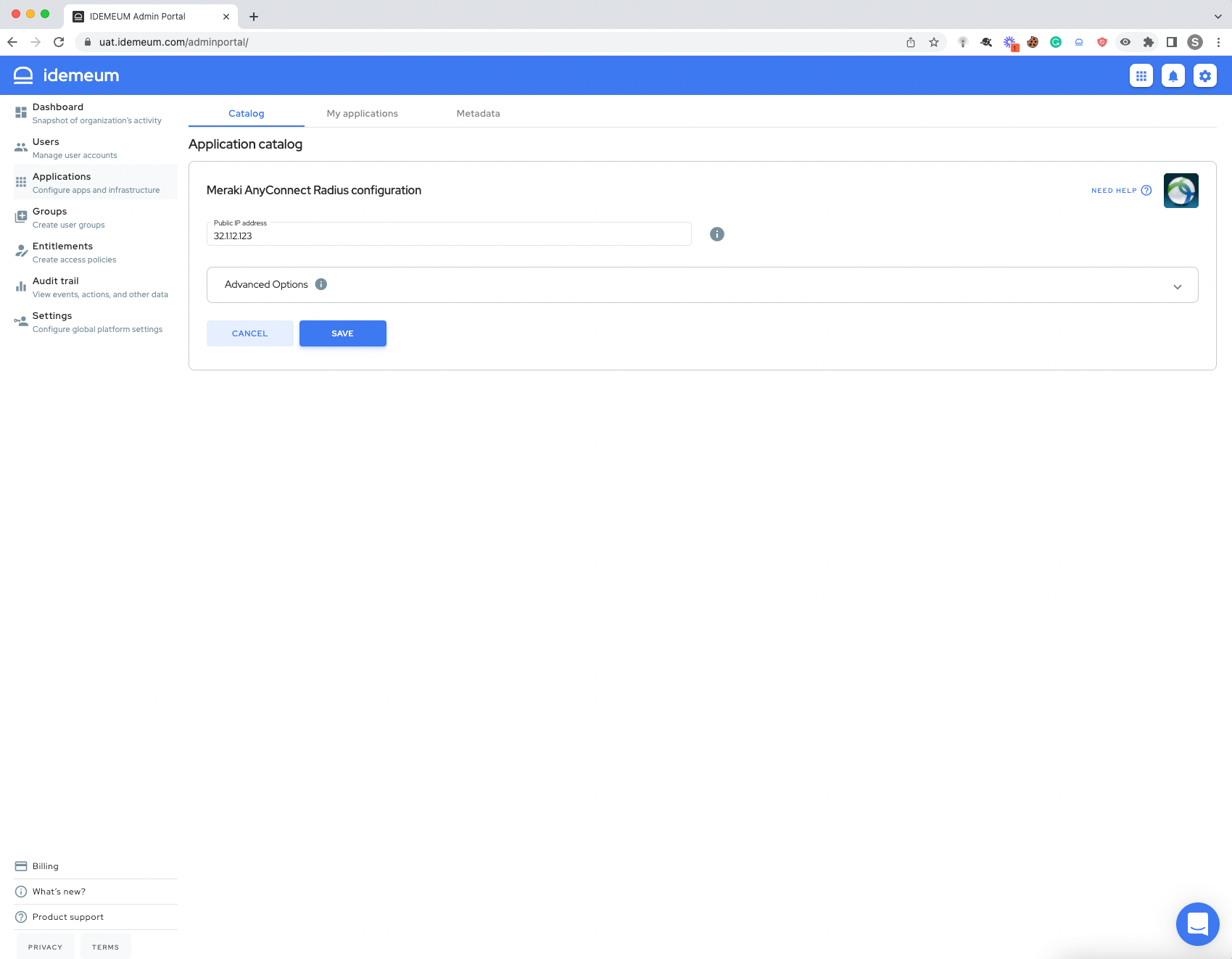Screen dimensions: 1232x959
Task: Close the IDEMEUM Admin Portal tab
Action: (226, 16)
